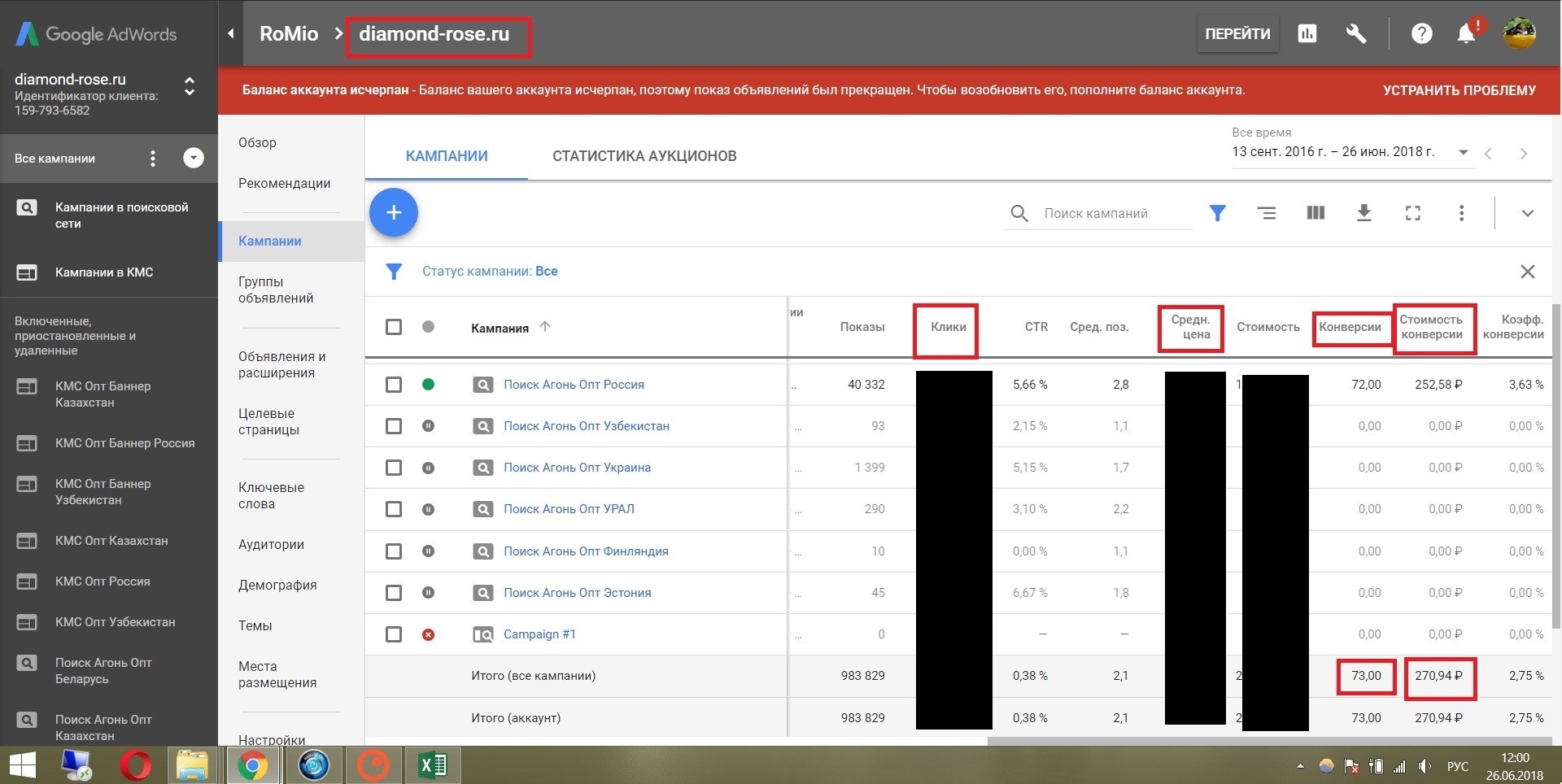This screenshot has width=1562, height=784.
Task: Expand the chevron at toolbar right end
Action: click(1528, 213)
